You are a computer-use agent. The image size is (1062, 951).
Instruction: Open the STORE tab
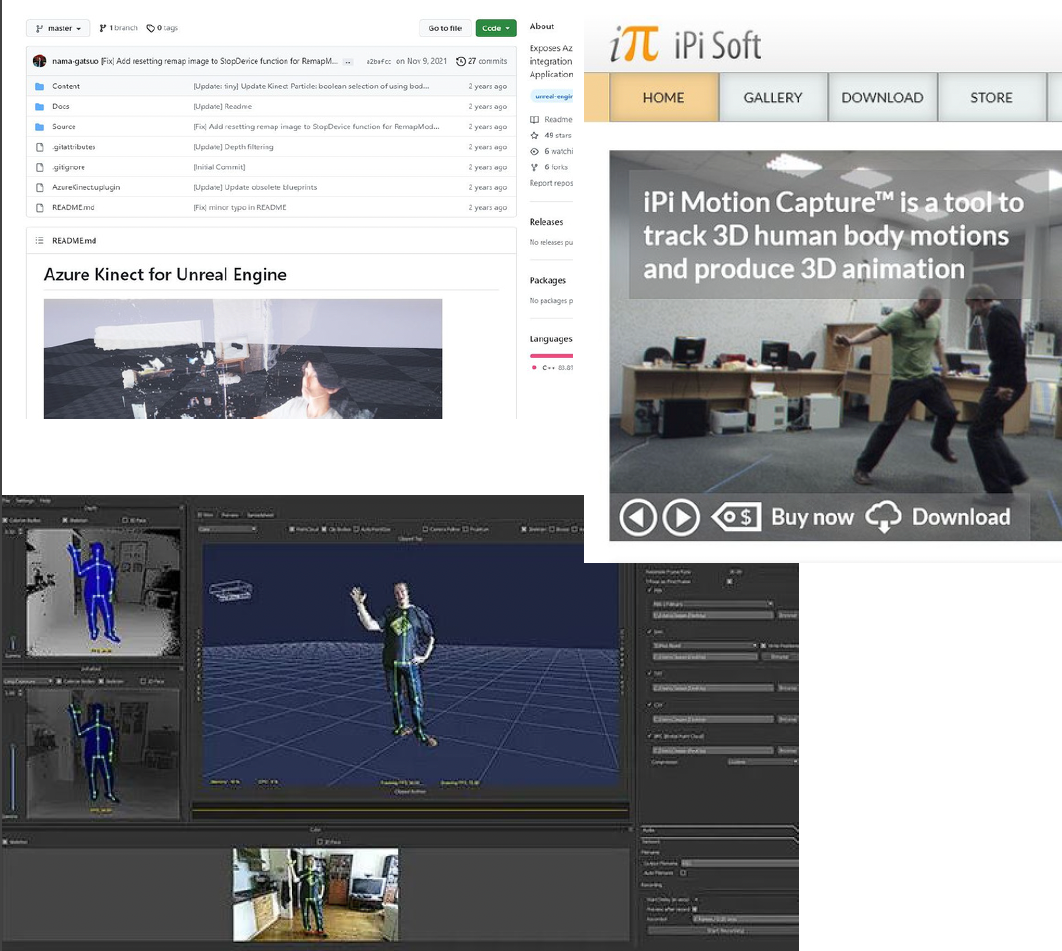click(x=992, y=98)
